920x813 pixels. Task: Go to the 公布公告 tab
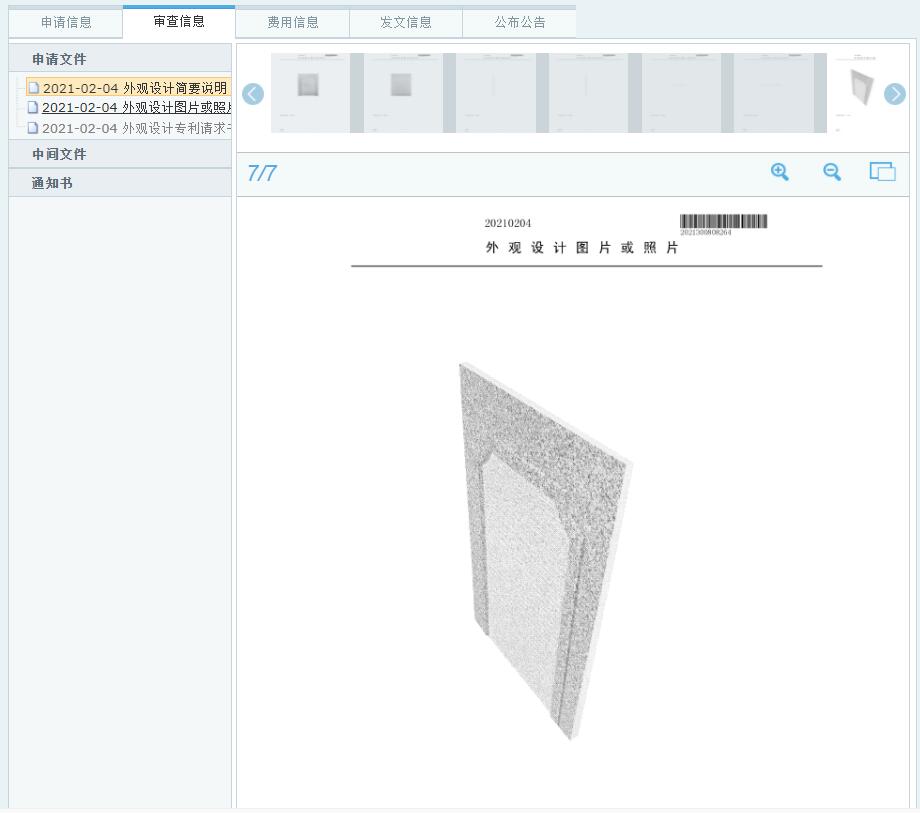pos(520,23)
